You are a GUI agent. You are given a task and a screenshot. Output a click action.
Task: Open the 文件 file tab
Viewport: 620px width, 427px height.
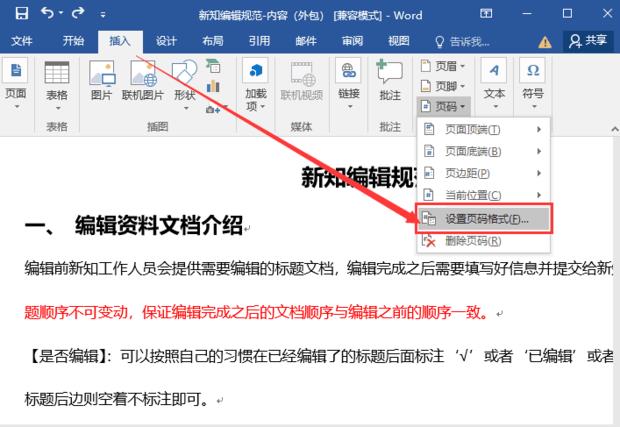click(x=21, y=41)
